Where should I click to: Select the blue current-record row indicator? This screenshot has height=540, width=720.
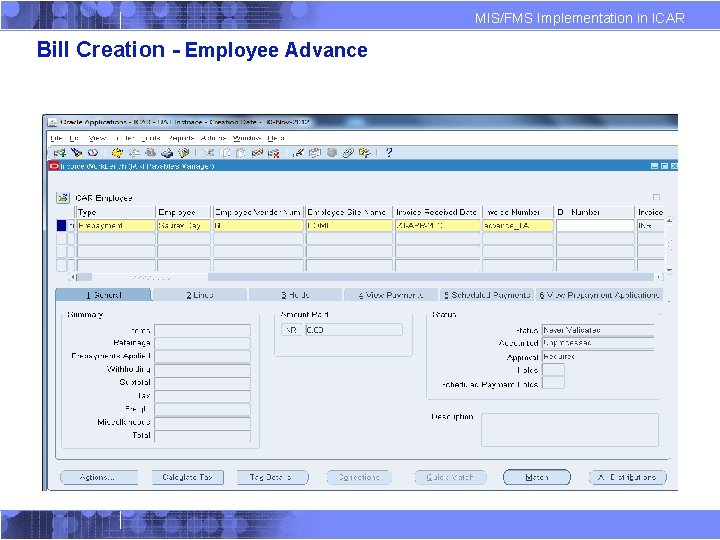(62, 225)
